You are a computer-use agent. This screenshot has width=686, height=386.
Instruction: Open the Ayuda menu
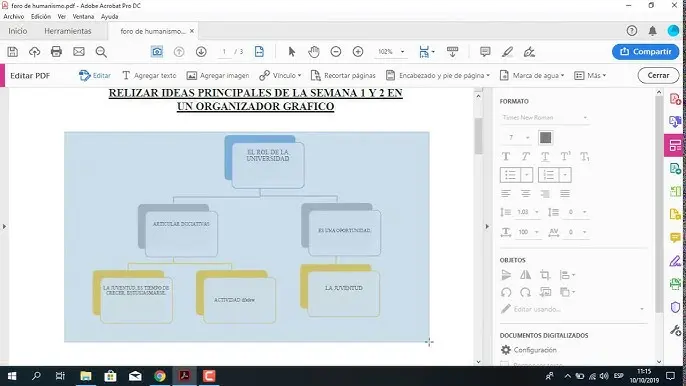click(x=109, y=17)
